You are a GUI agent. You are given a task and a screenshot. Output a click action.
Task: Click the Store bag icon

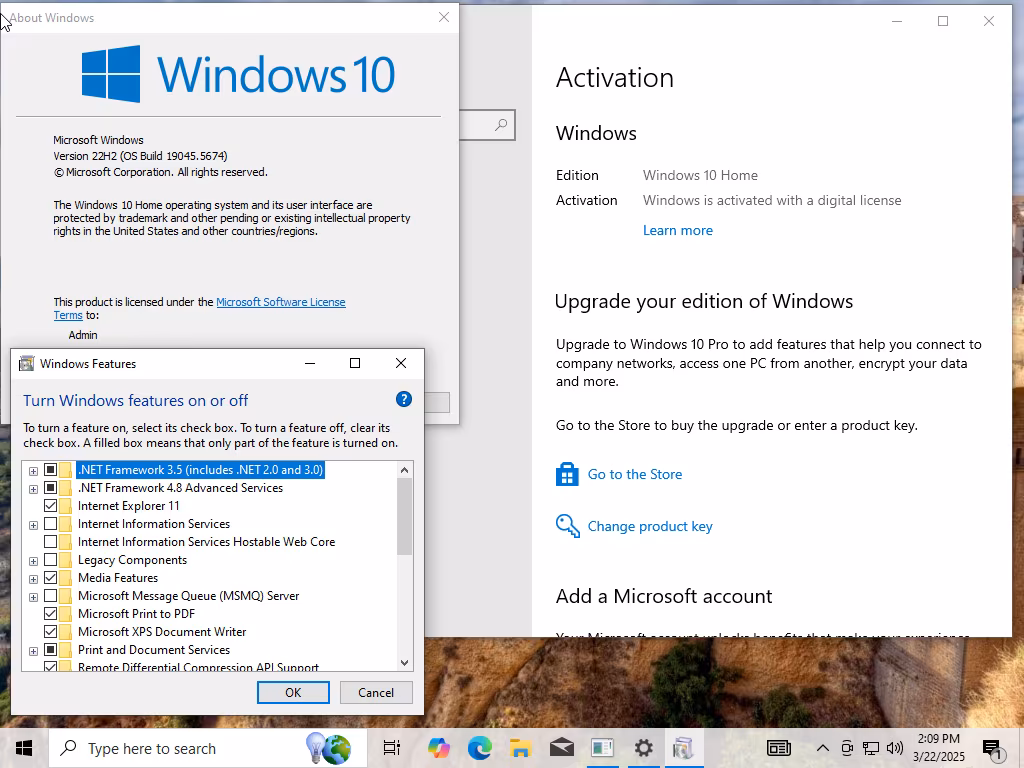pyautogui.click(x=567, y=474)
